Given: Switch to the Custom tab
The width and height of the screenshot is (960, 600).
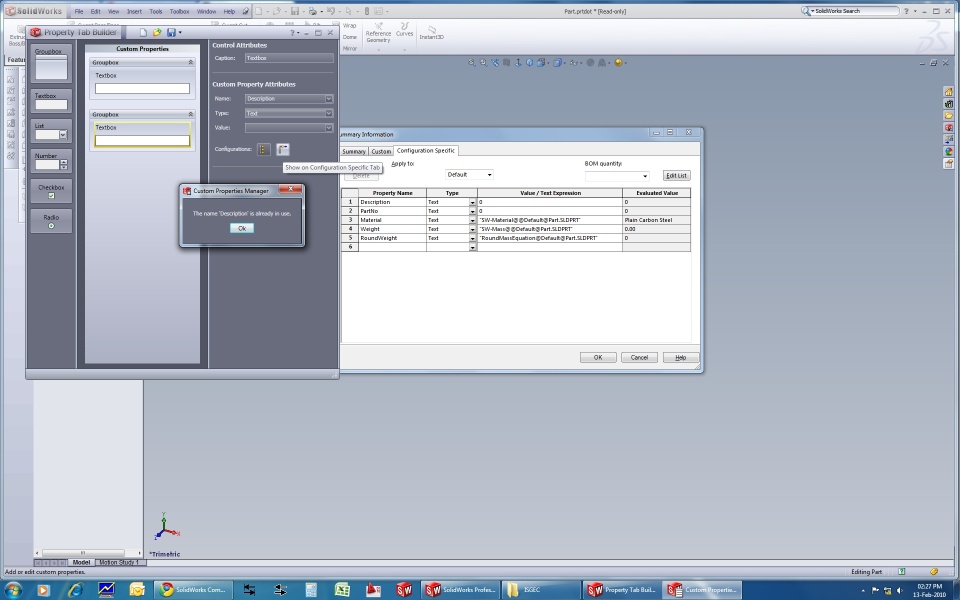Looking at the screenshot, I should click(381, 151).
